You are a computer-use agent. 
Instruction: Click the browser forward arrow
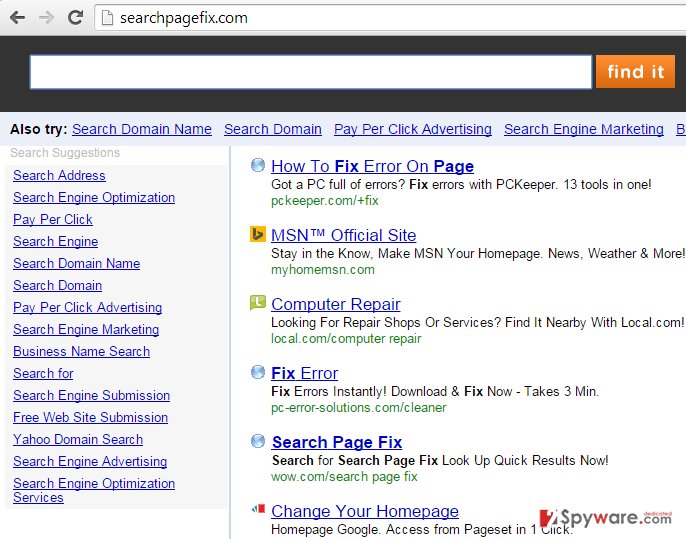click(x=46, y=18)
